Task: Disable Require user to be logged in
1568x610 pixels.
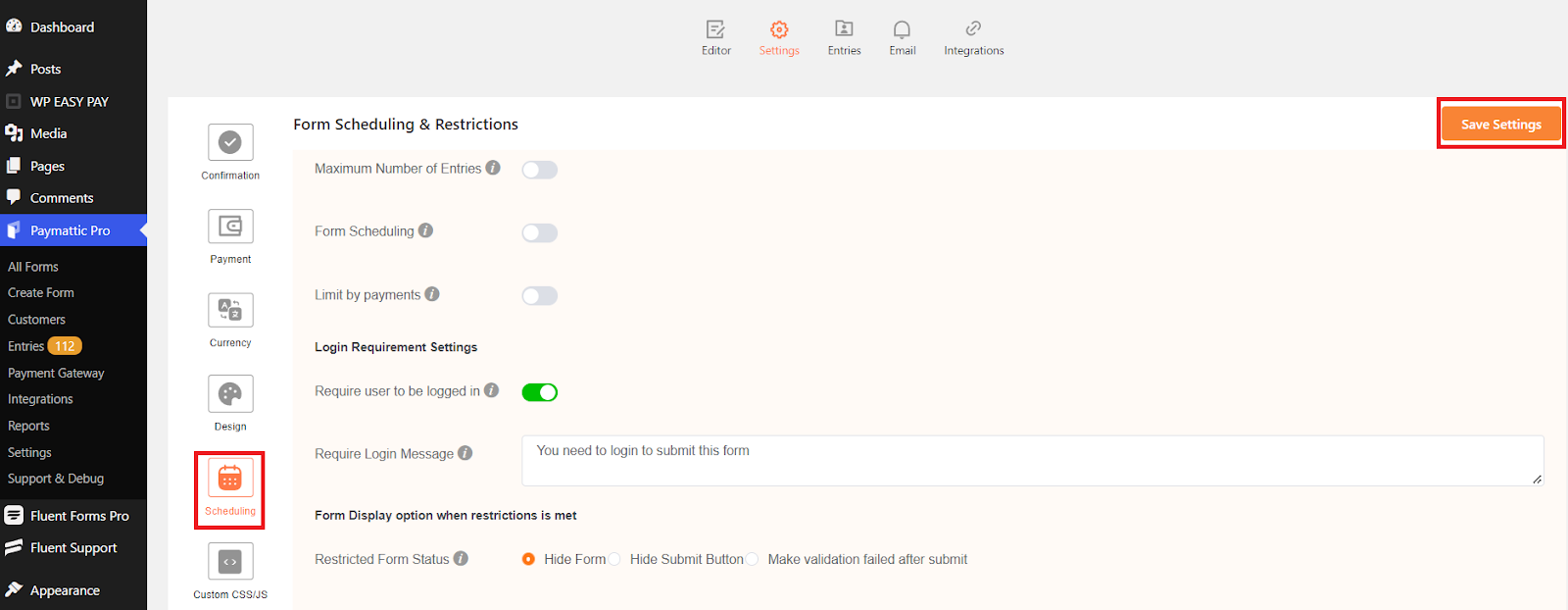Action: [539, 392]
